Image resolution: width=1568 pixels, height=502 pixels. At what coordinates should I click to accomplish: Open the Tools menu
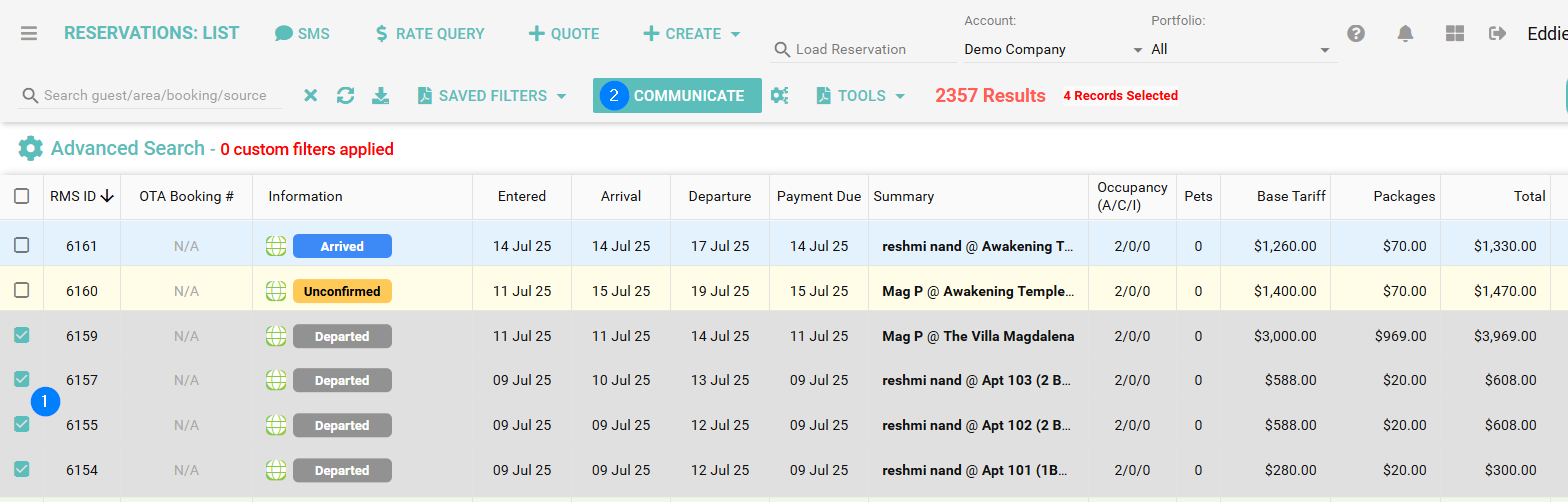click(x=861, y=96)
